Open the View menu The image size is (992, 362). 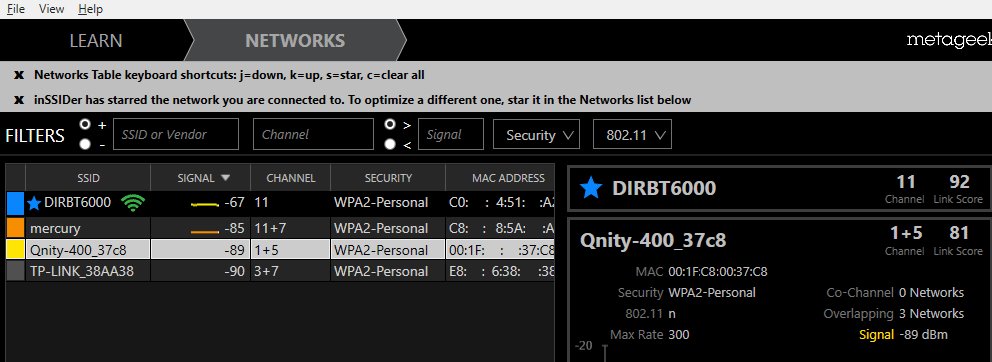(51, 9)
